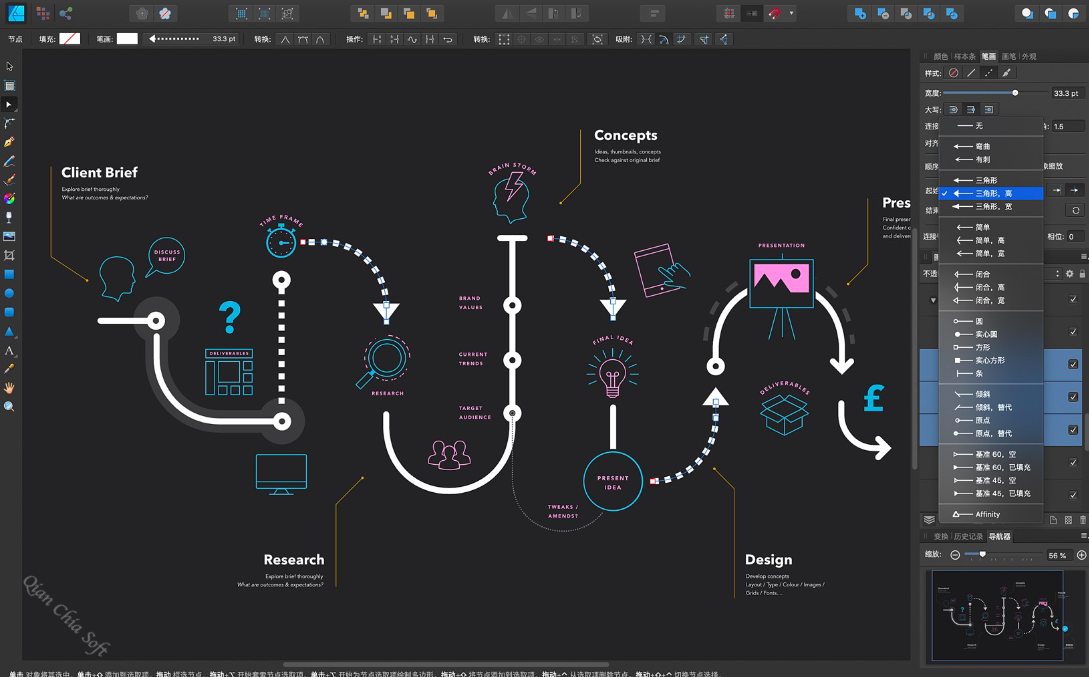
Task: Click the stroke width slider handle
Action: tap(1015, 92)
